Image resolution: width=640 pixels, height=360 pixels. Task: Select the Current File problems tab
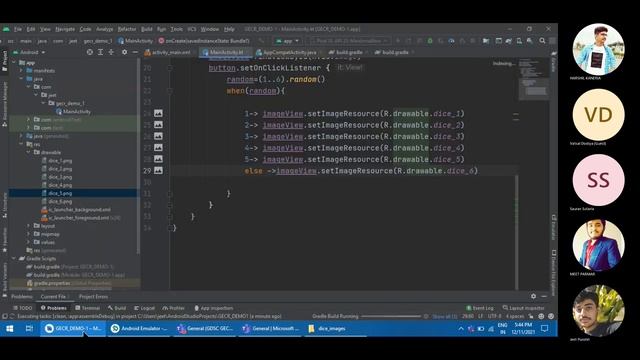[x=54, y=297]
